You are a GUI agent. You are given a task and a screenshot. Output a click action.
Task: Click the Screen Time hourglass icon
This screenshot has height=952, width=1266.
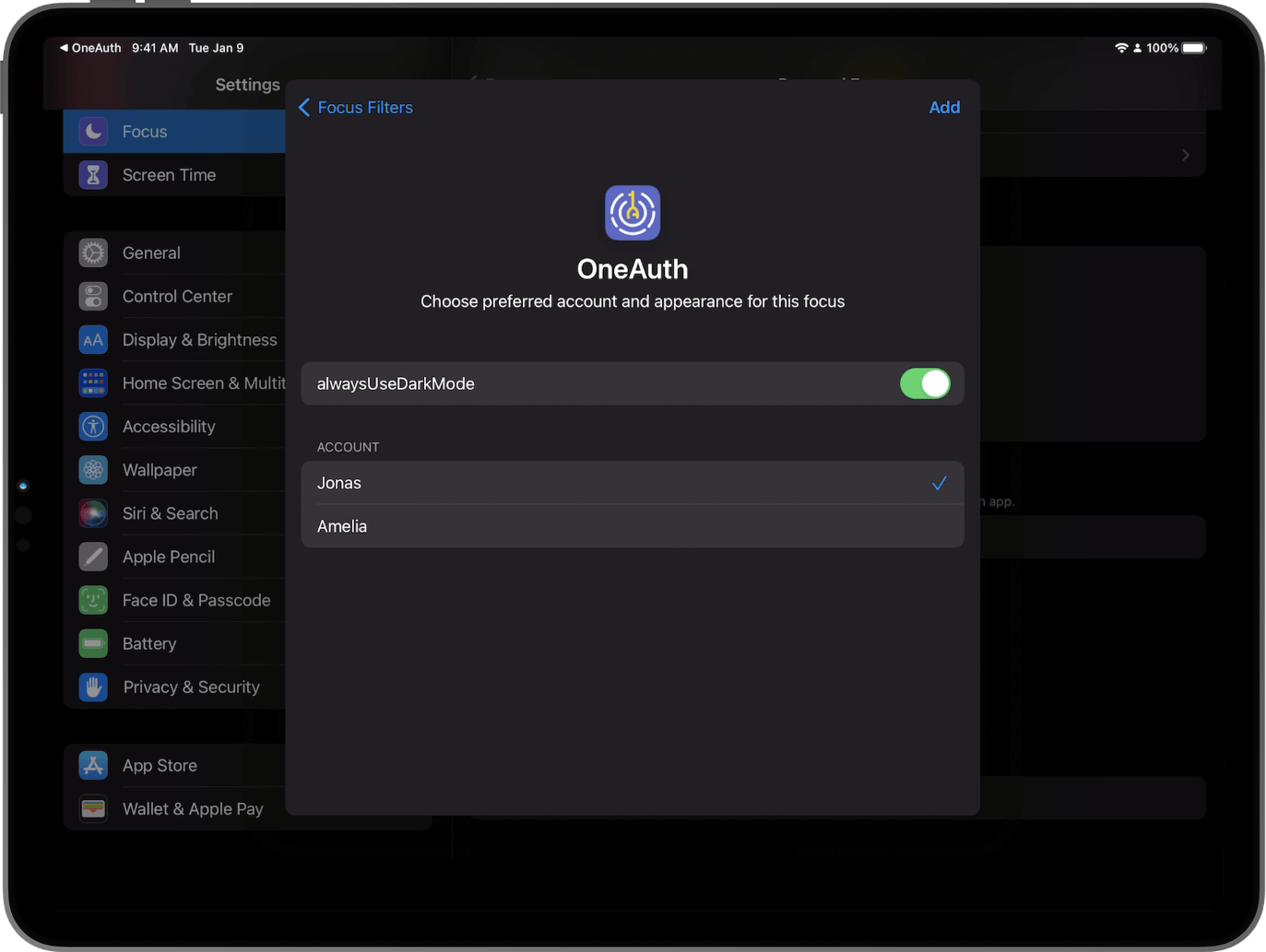tap(93, 175)
